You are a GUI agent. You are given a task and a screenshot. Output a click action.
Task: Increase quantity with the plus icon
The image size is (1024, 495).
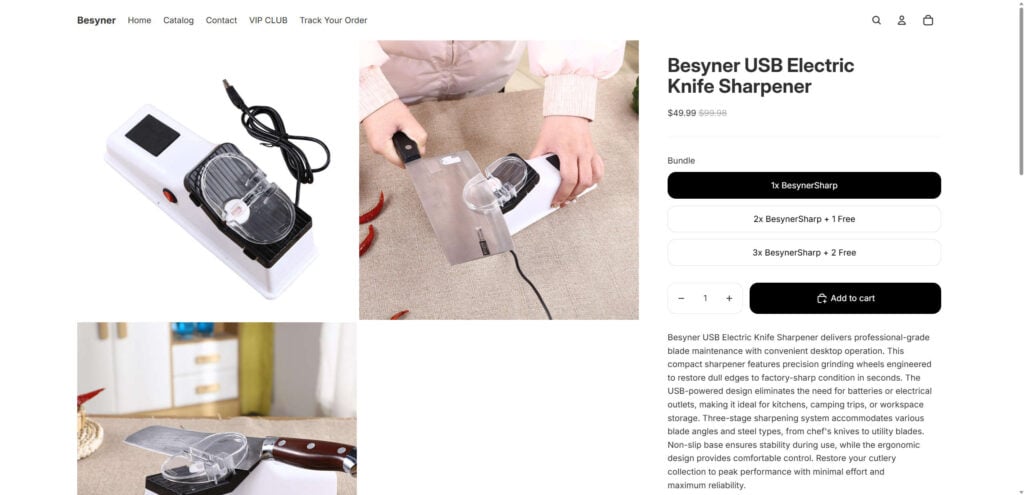(729, 298)
